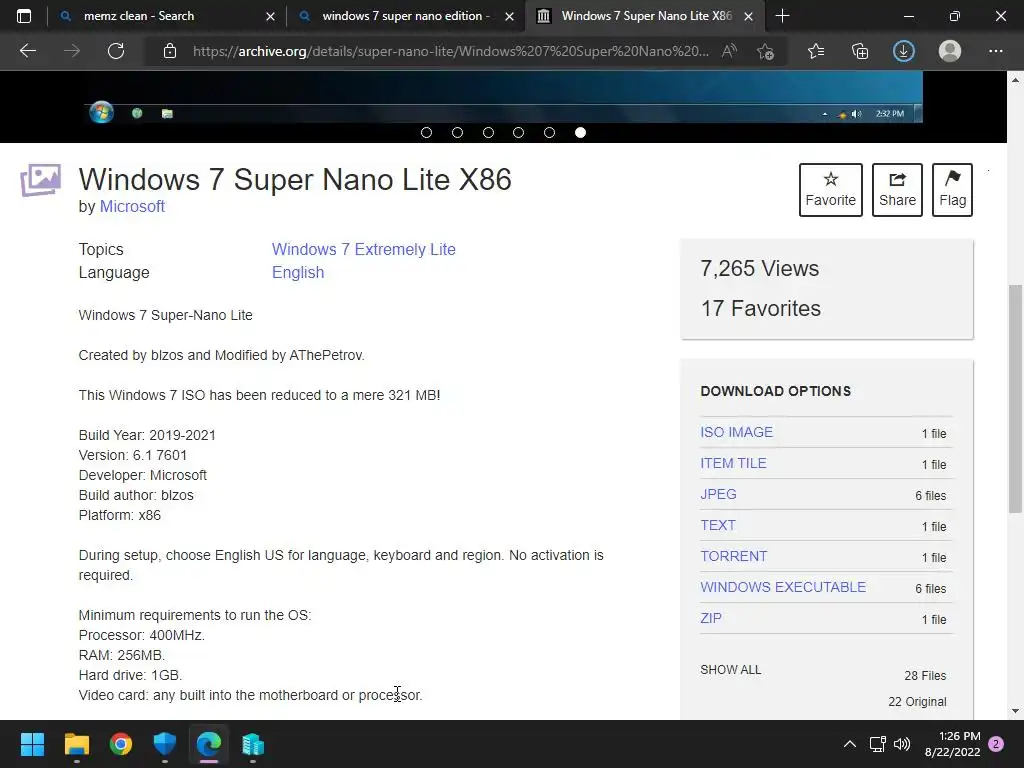Open the Microsoft author link
Image resolution: width=1024 pixels, height=768 pixels.
click(132, 206)
